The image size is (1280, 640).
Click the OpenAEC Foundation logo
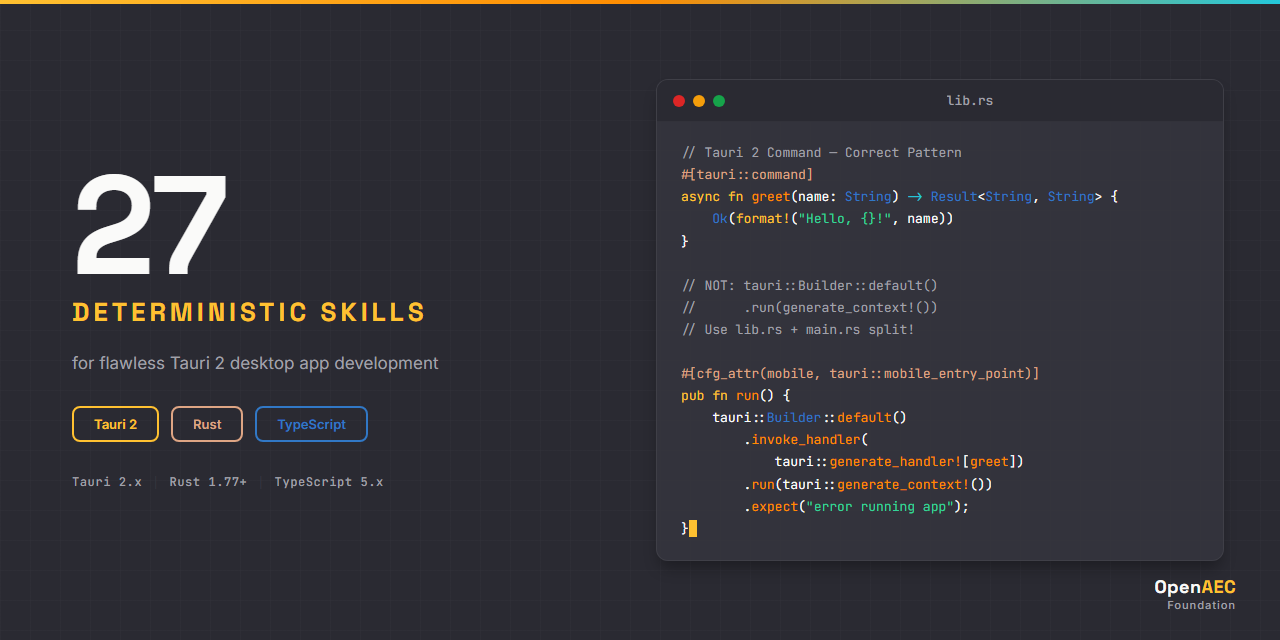[x=1194, y=595]
